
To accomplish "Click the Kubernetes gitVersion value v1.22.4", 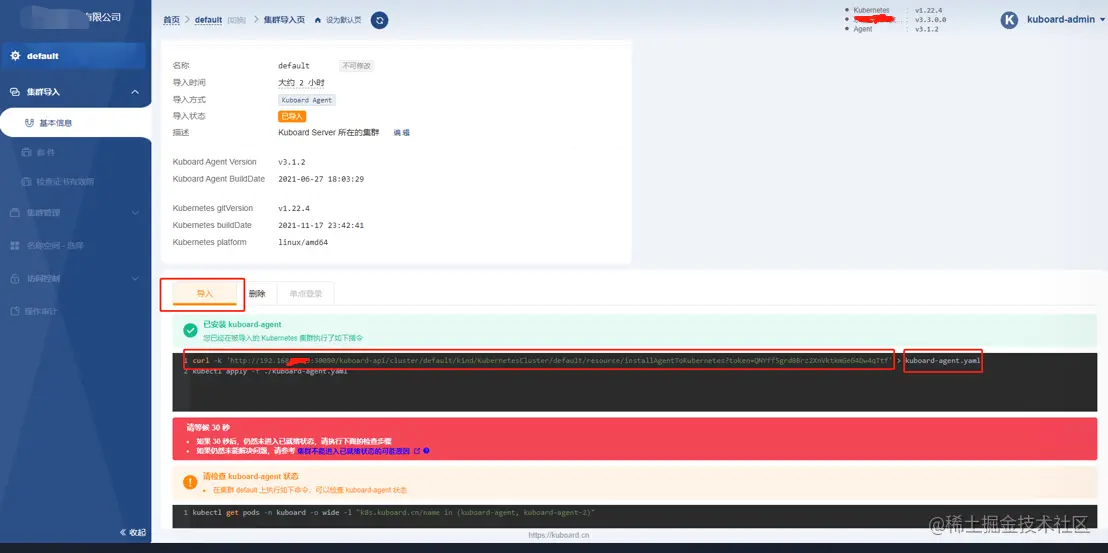I will click(x=294, y=208).
